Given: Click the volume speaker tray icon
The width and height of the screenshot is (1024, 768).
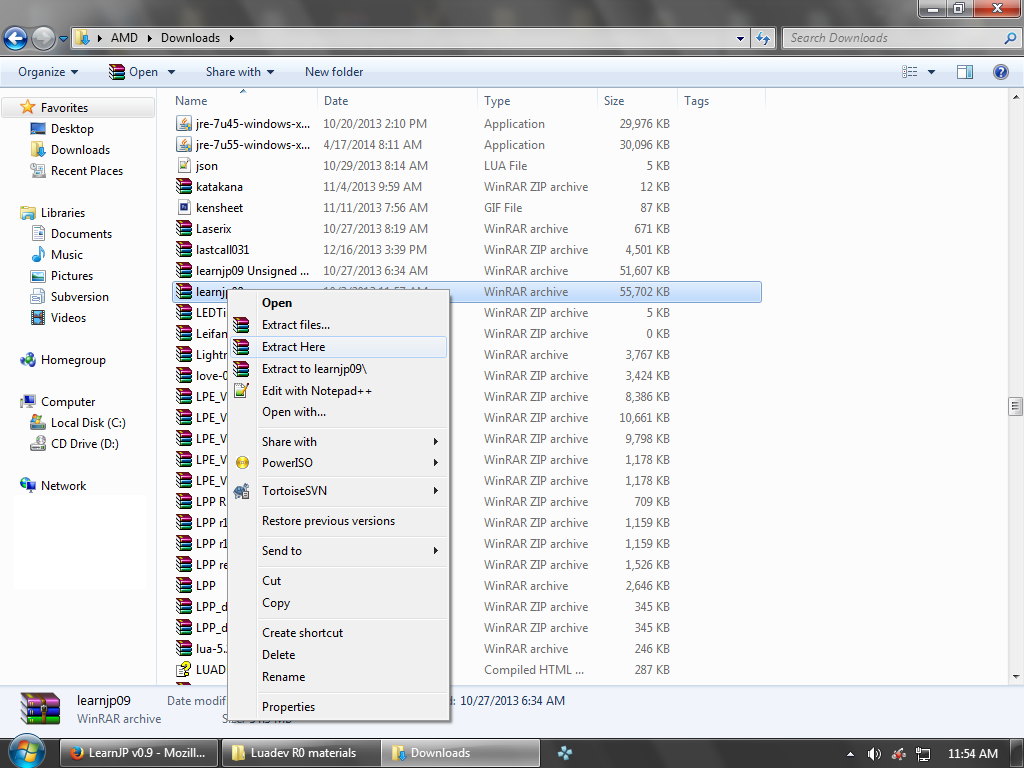Looking at the screenshot, I should [874, 754].
